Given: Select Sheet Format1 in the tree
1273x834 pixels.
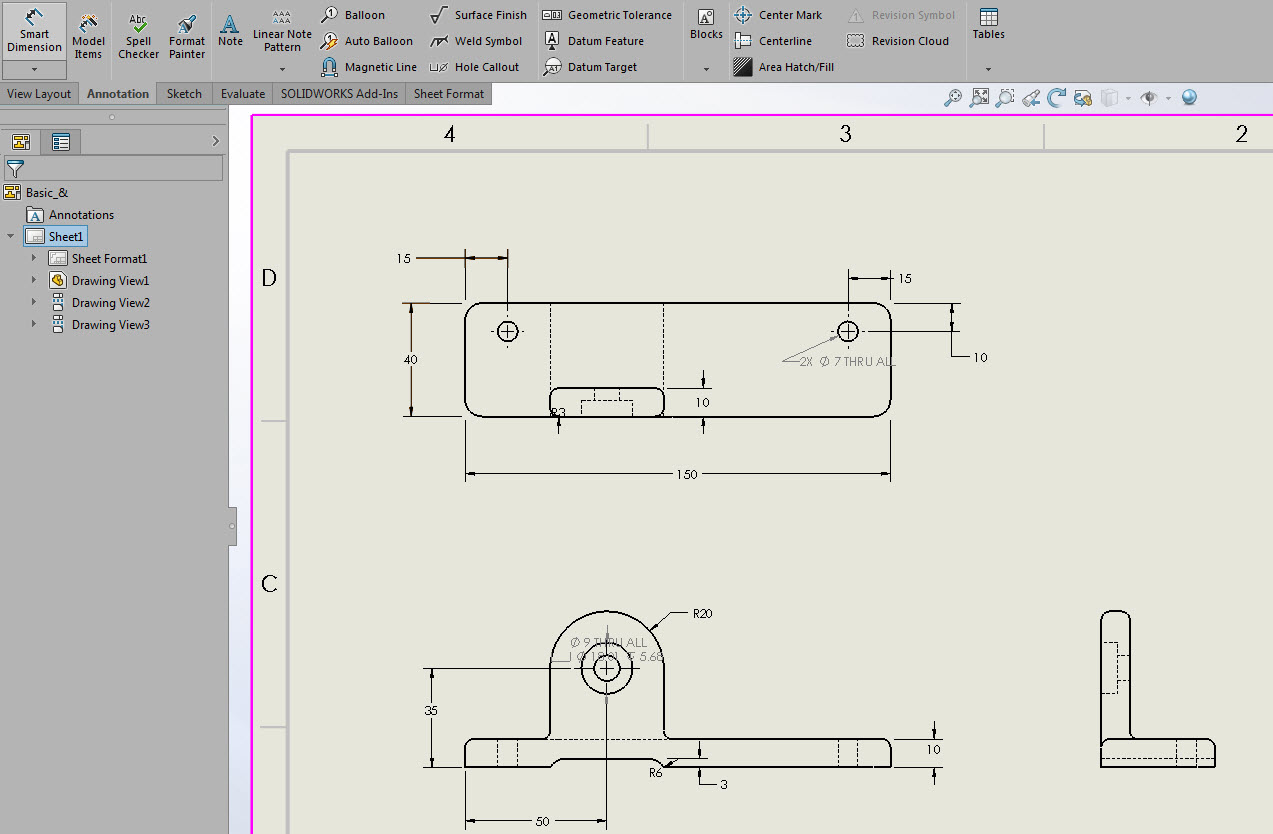Looking at the screenshot, I should pos(99,258).
